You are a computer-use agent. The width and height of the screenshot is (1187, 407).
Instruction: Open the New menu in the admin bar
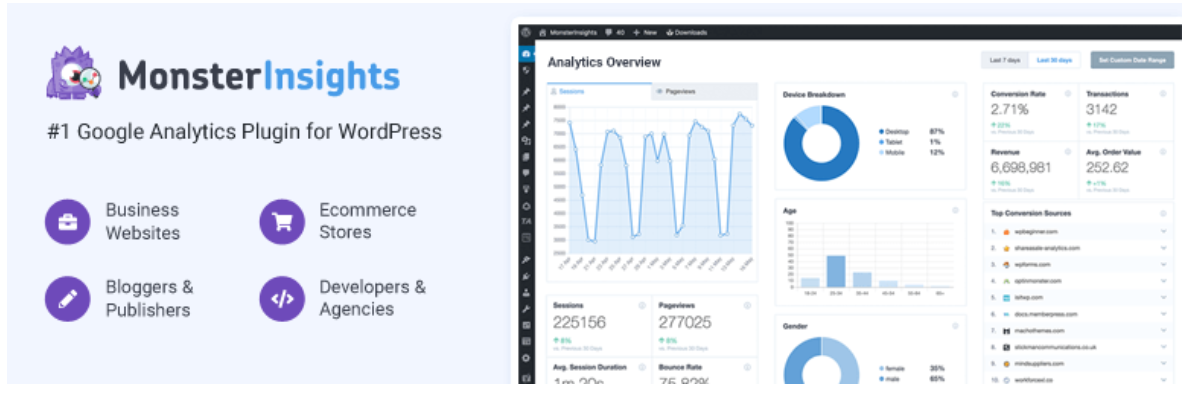(644, 33)
